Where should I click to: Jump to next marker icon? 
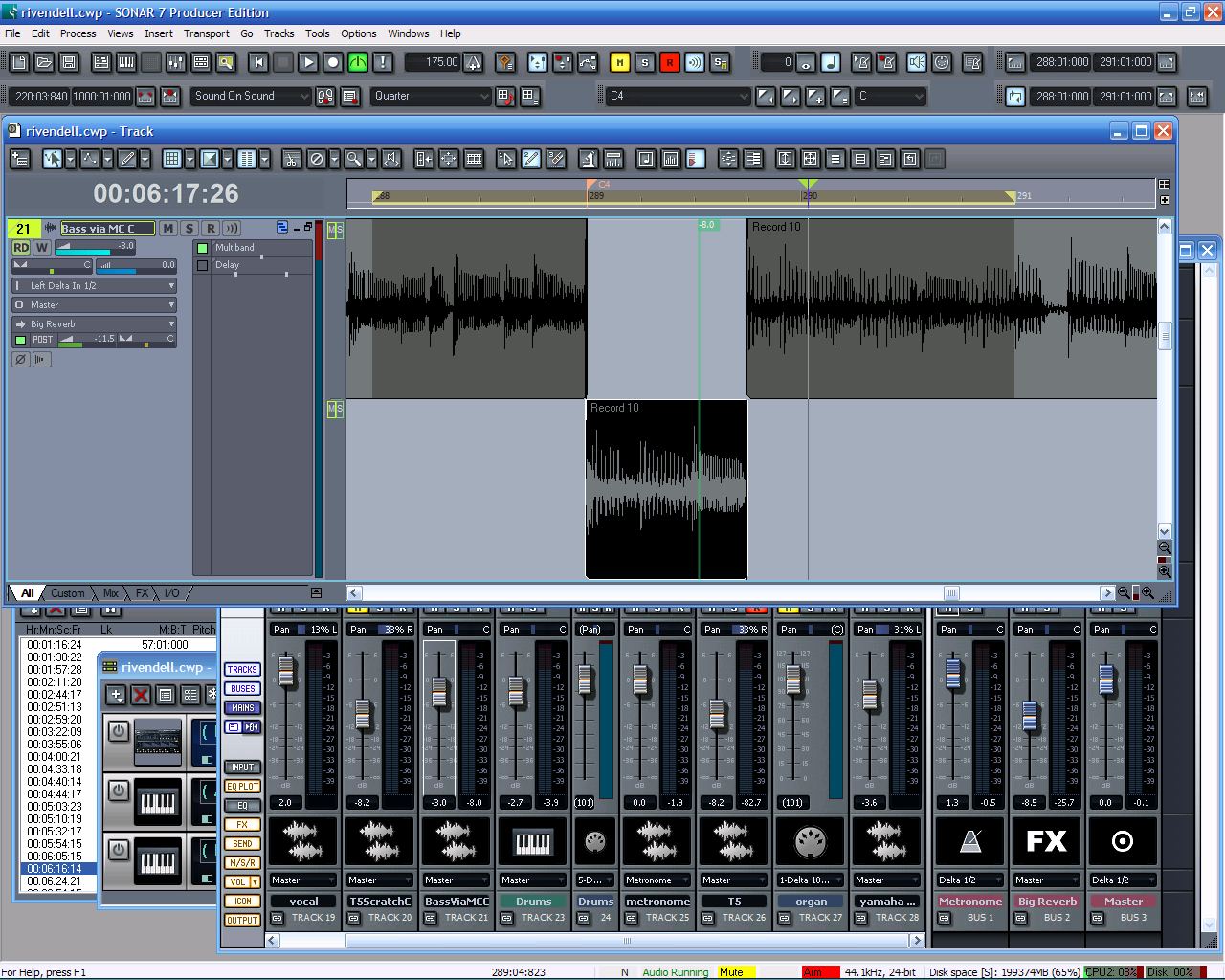coord(791,97)
